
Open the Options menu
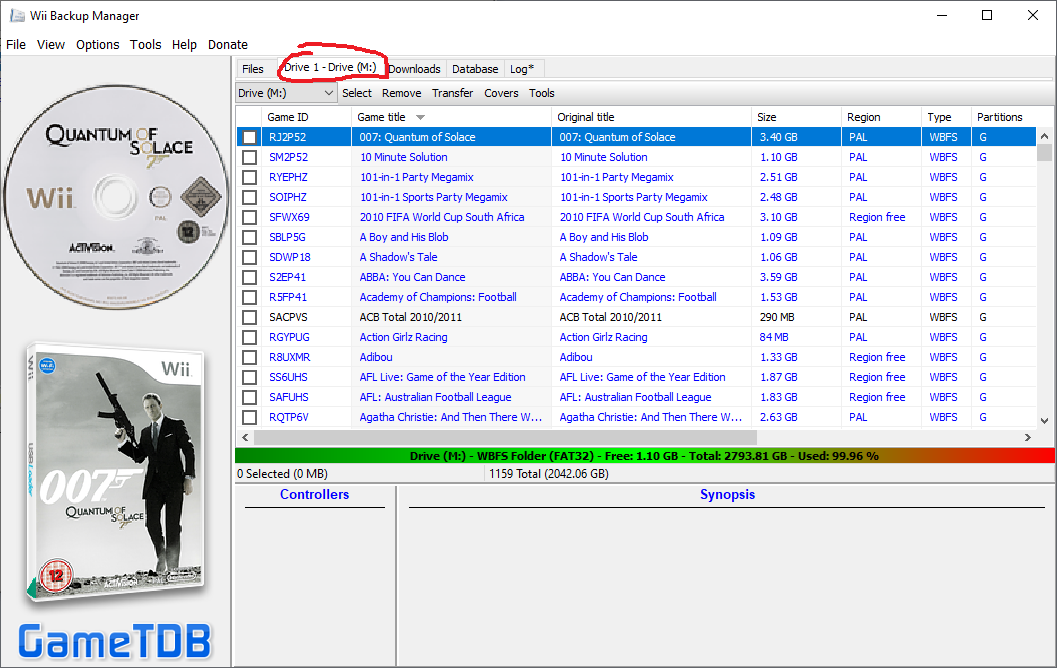[97, 45]
